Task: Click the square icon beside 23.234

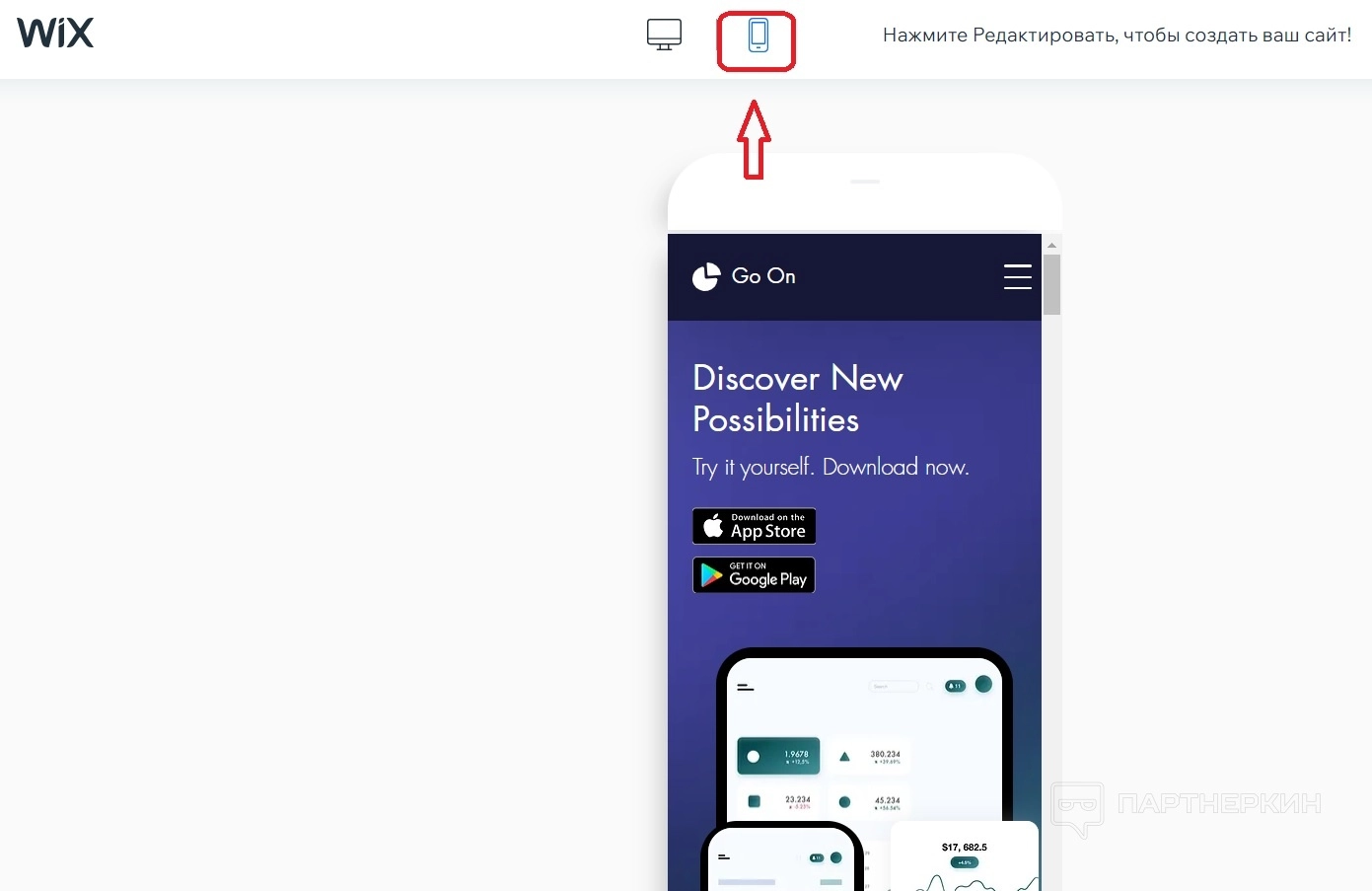Action: click(x=755, y=801)
